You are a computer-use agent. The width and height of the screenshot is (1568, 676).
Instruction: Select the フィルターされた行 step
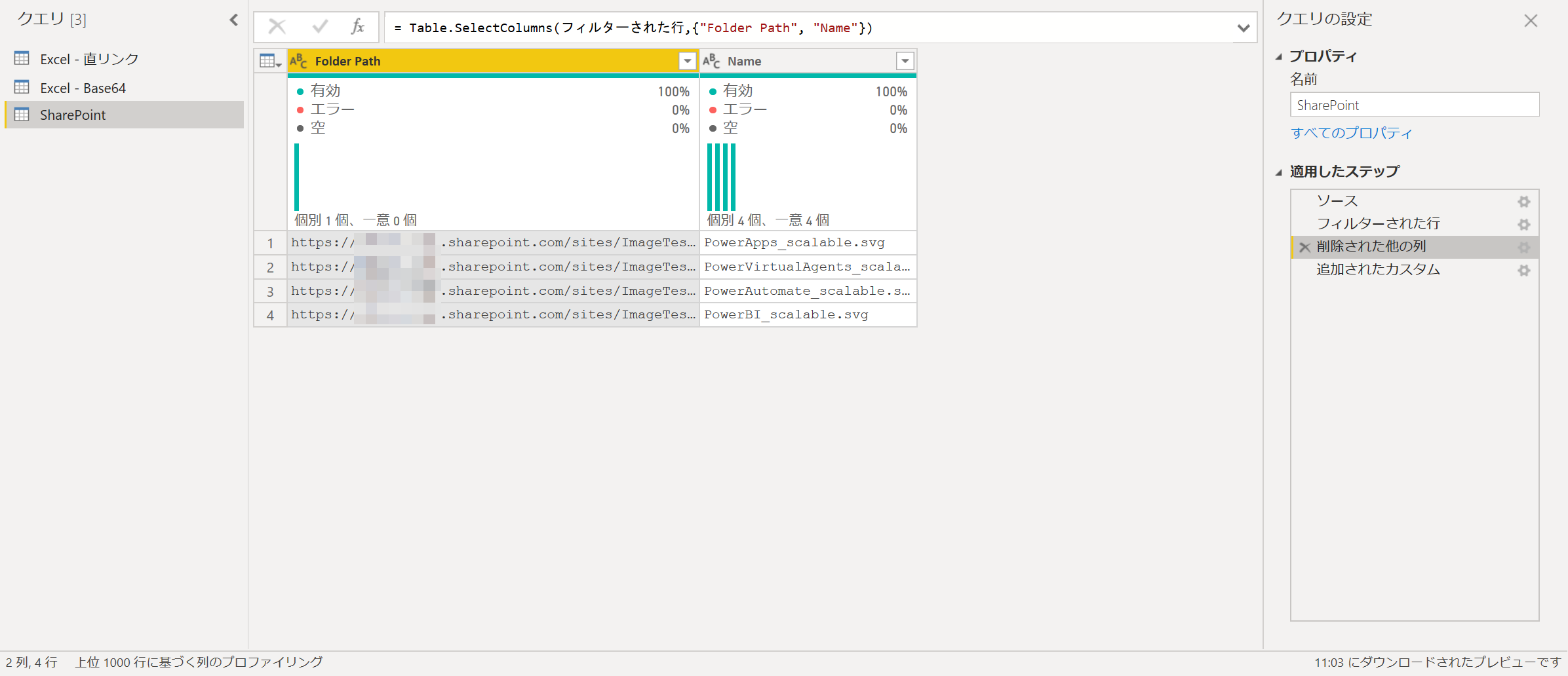tap(1415, 224)
